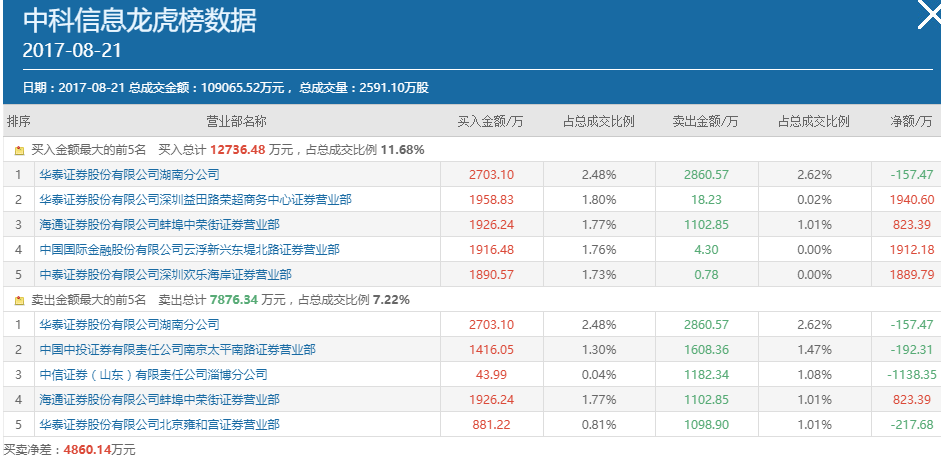941x456 pixels.
Task: Click the notepad icon beside 卖出金额最大的前5名
Action: pyautogui.click(x=19, y=300)
